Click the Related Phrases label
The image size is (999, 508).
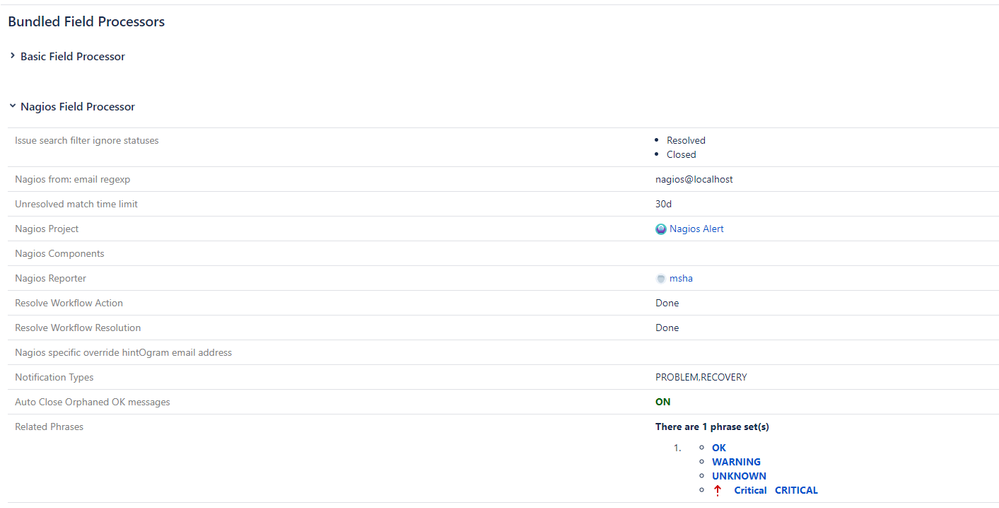pyautogui.click(x=49, y=427)
